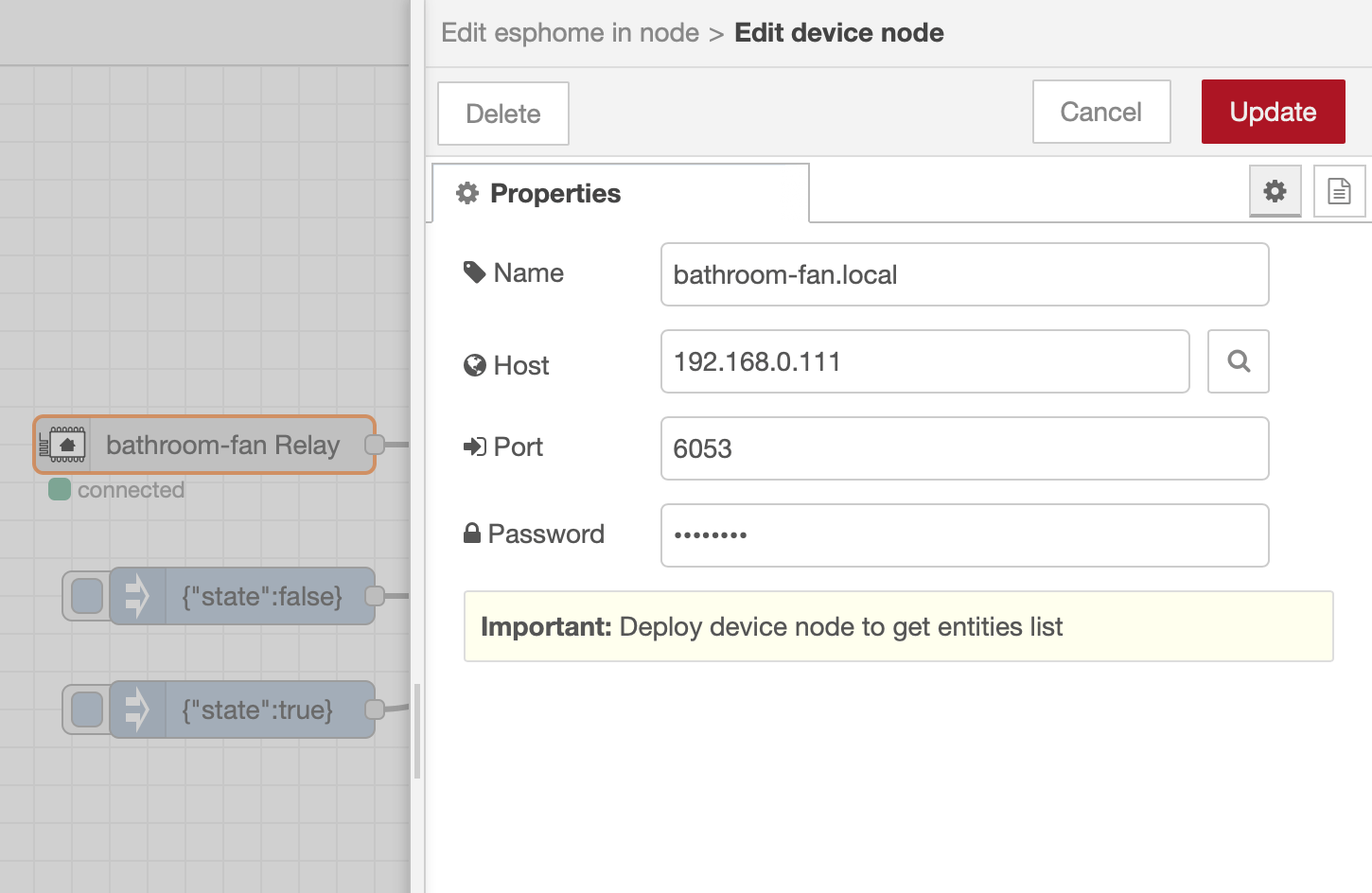Trigger the {"state":false} inject button
This screenshot has width=1372, height=893.
87,596
